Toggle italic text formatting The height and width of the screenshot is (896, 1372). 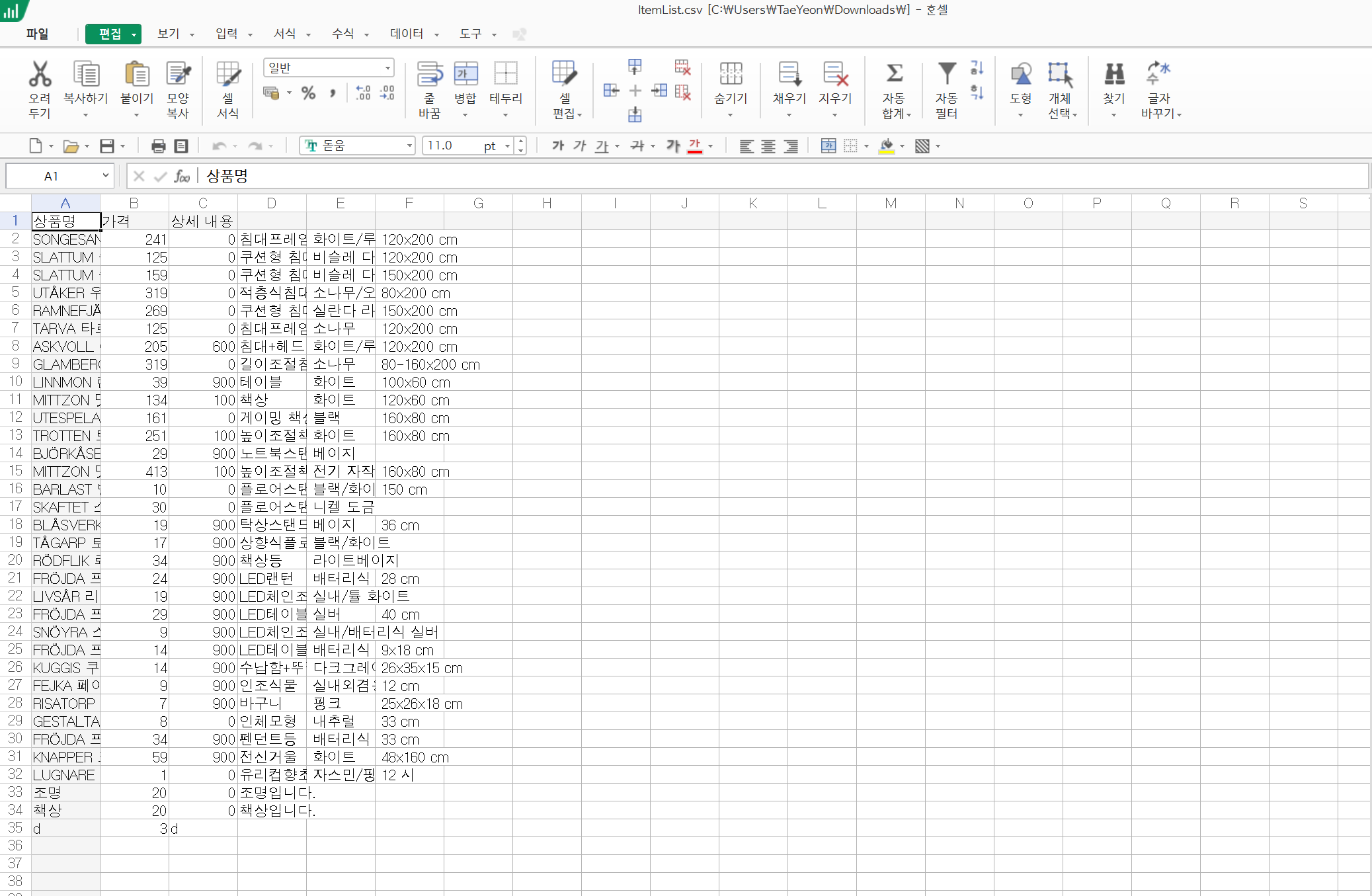tap(579, 145)
